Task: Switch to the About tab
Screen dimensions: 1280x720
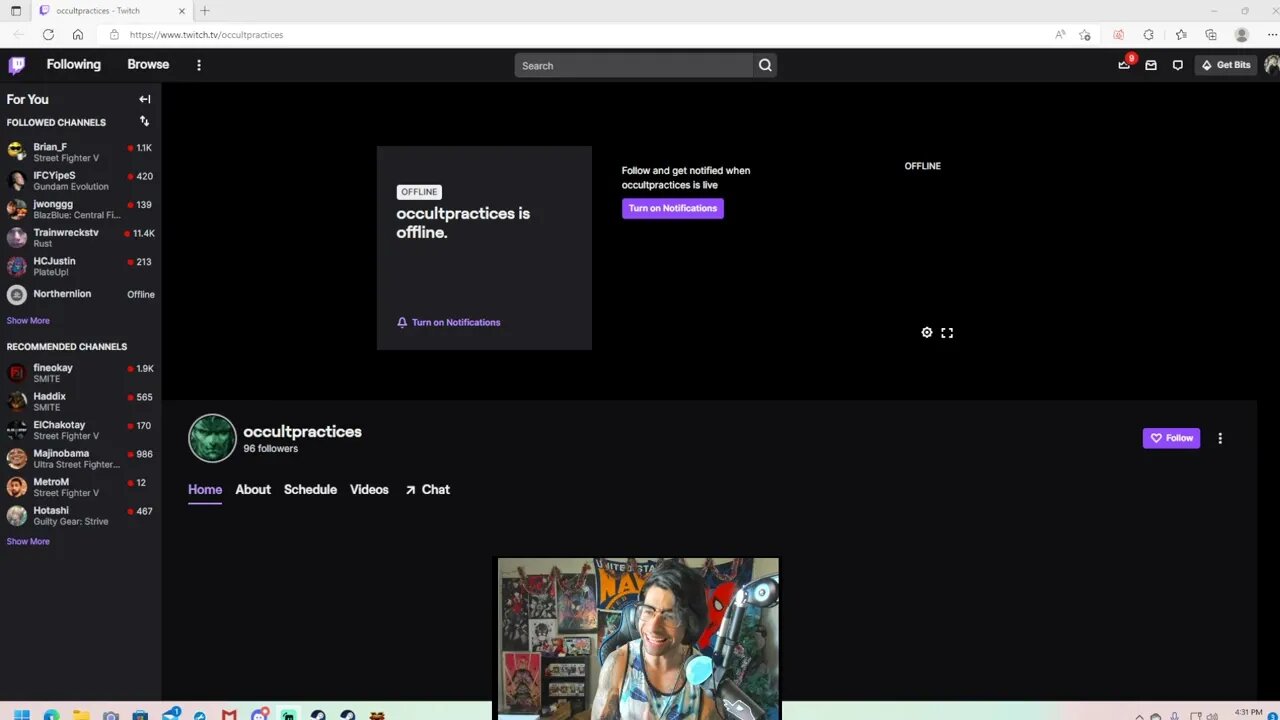Action: (x=253, y=489)
